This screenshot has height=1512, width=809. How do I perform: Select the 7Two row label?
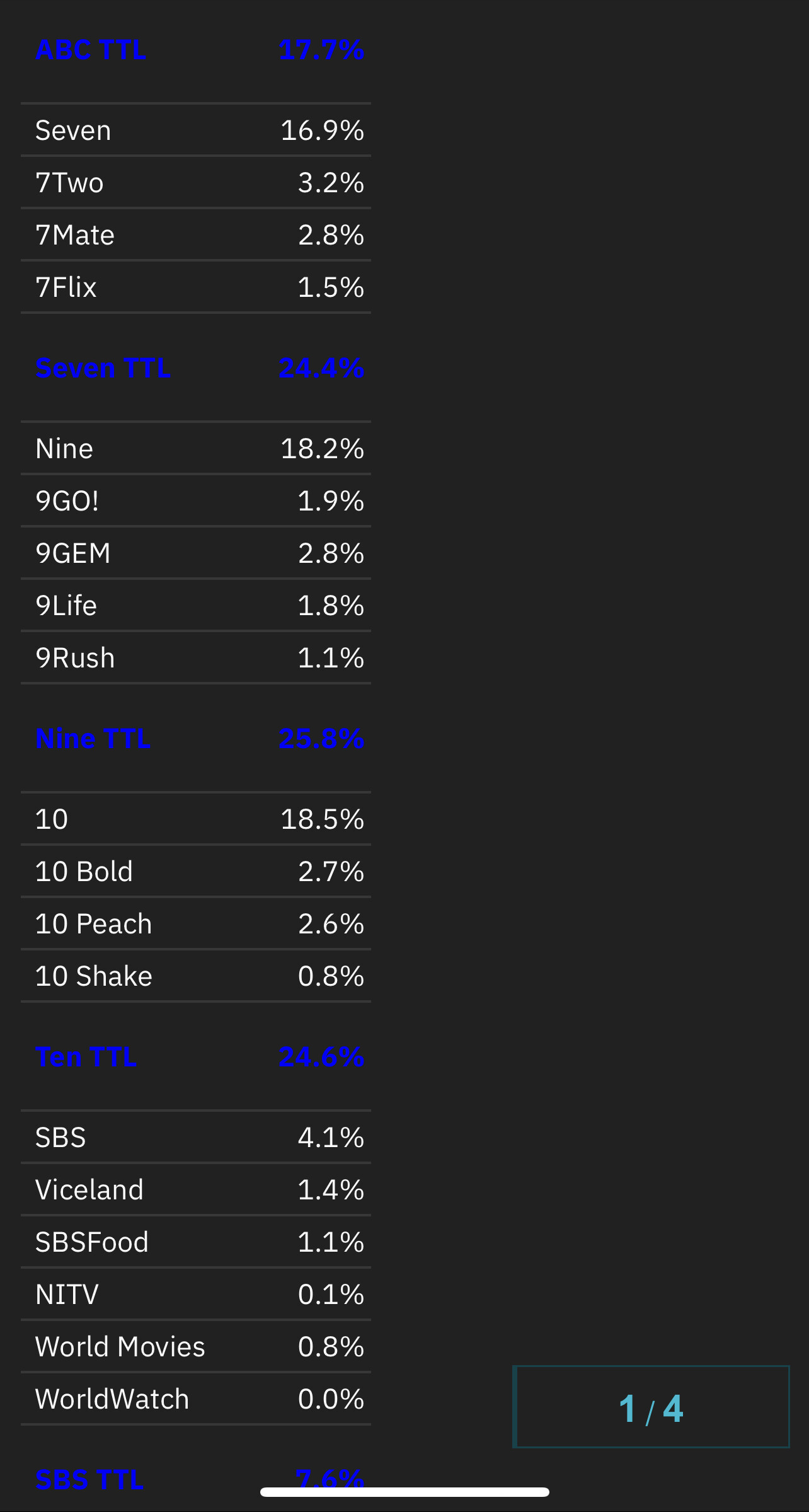point(70,183)
